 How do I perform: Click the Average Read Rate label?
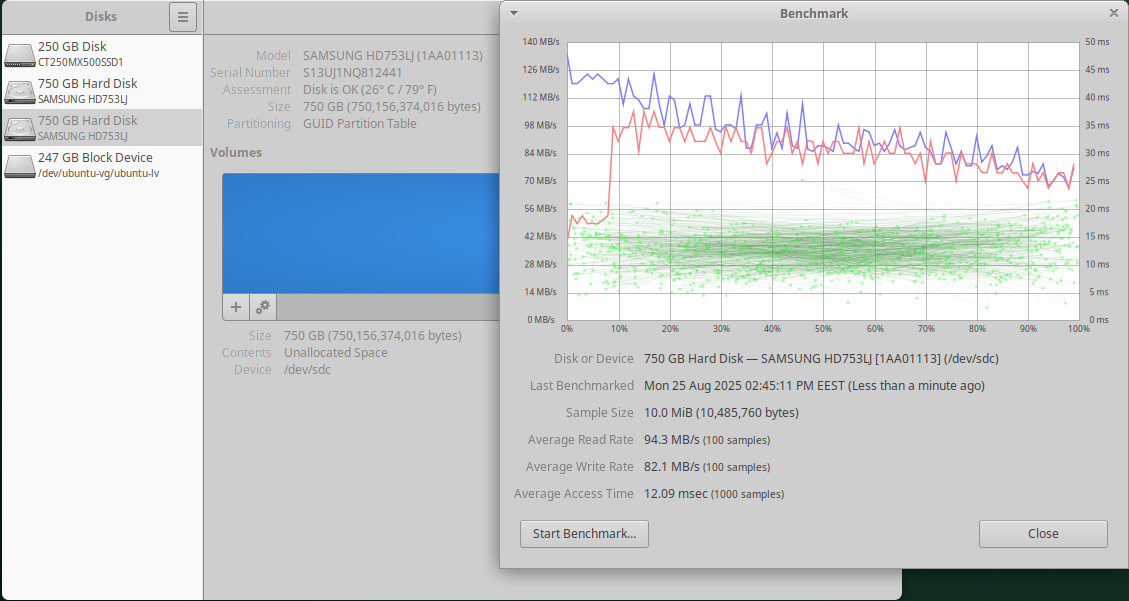580,440
